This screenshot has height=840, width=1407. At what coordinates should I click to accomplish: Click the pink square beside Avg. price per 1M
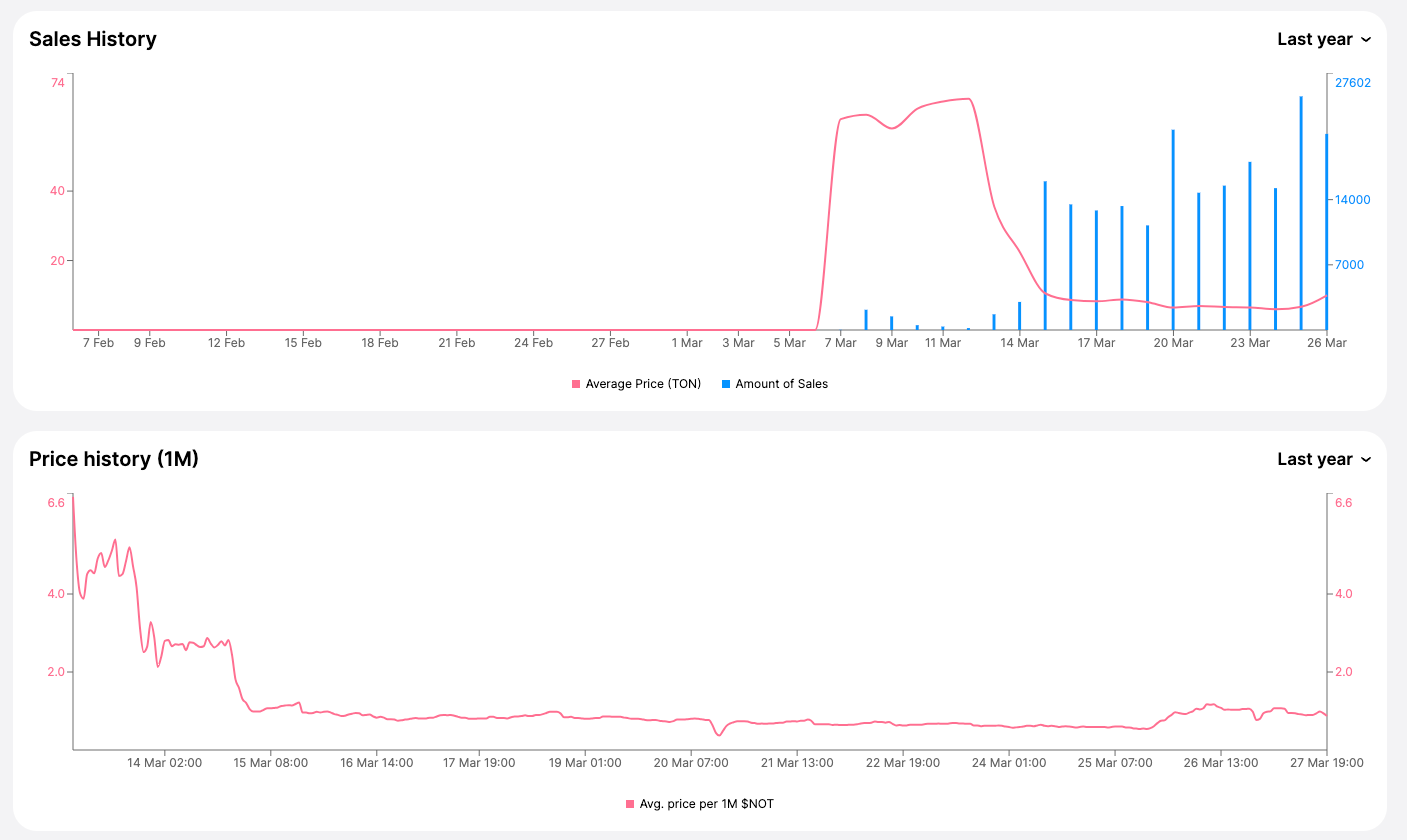(x=630, y=804)
